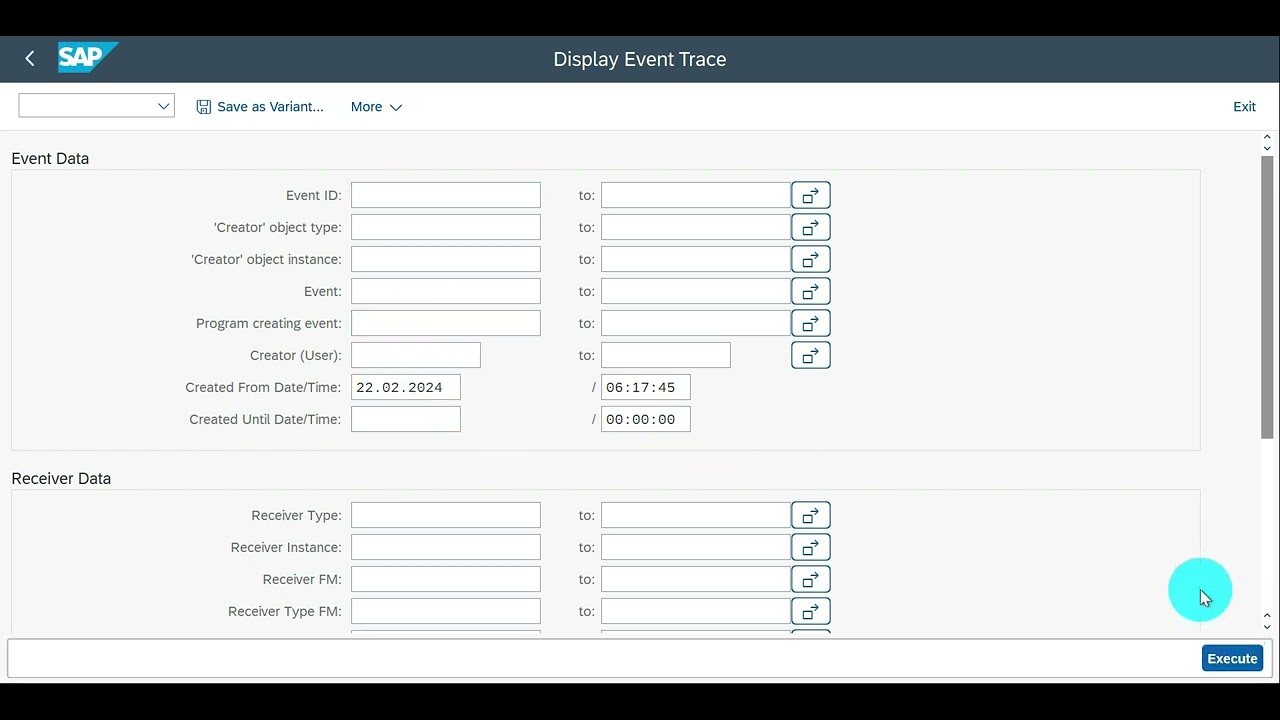This screenshot has width=1280, height=720.
Task: Click the scroll-up arrows at top right
Action: [1267, 142]
